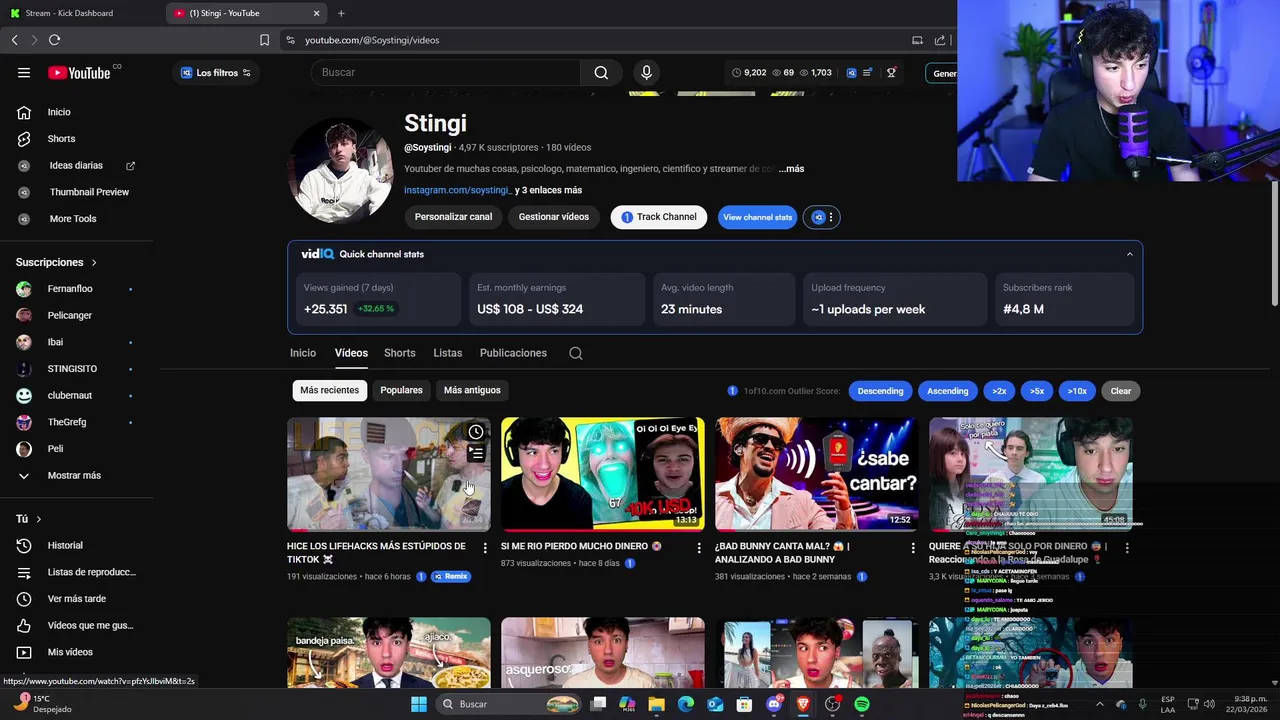Filter outlier score by >2x
This screenshot has width=1280, height=720.
pyautogui.click(x=999, y=391)
